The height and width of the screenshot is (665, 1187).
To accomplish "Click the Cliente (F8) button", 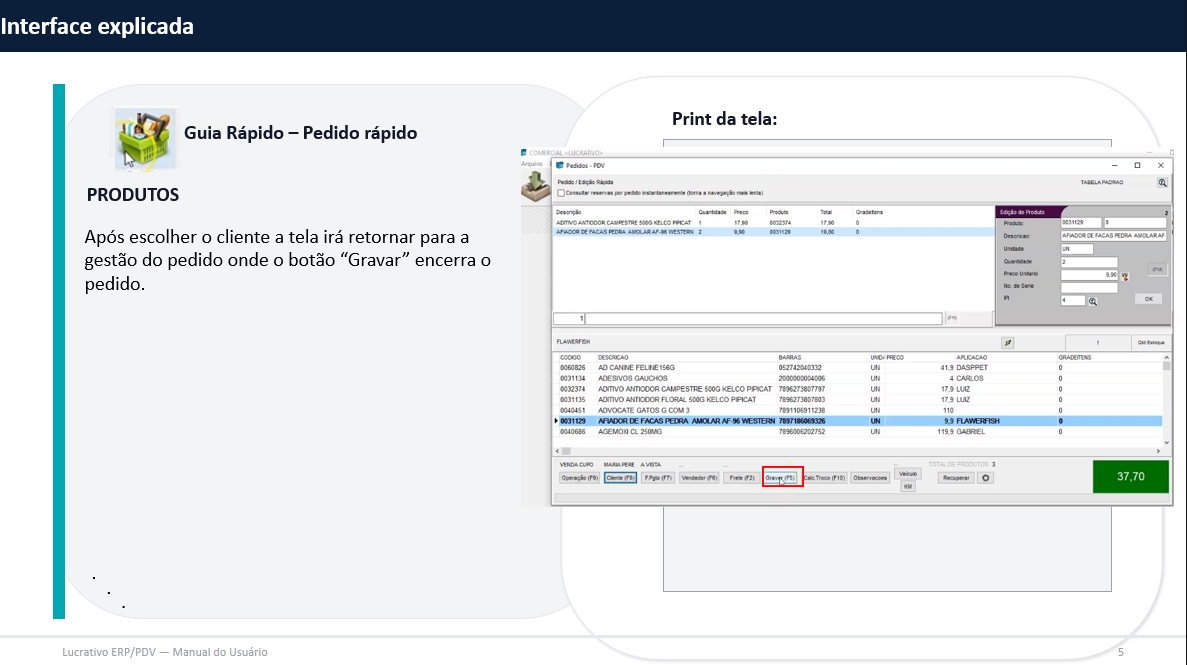I will click(620, 478).
